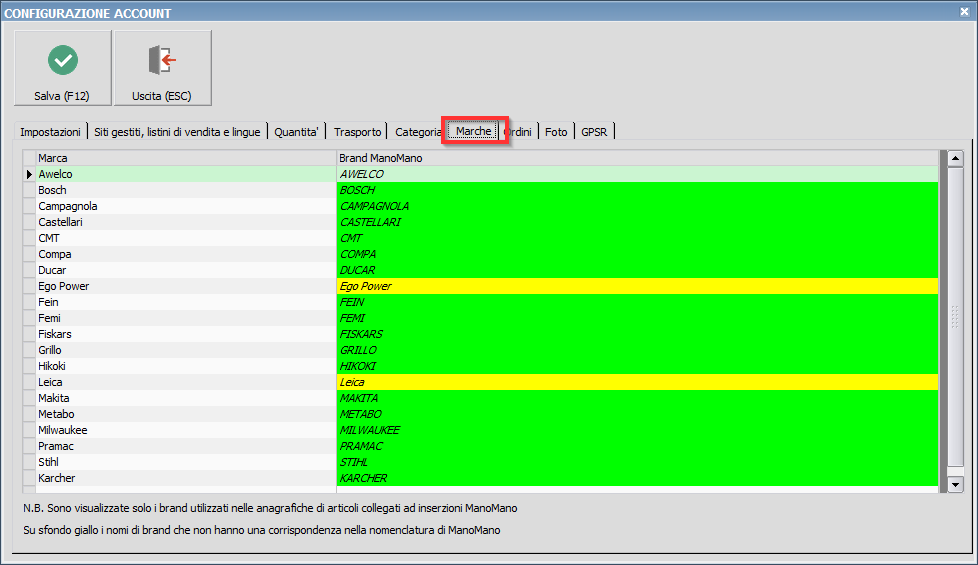Click the yellow Leica brand cell

coord(637,382)
